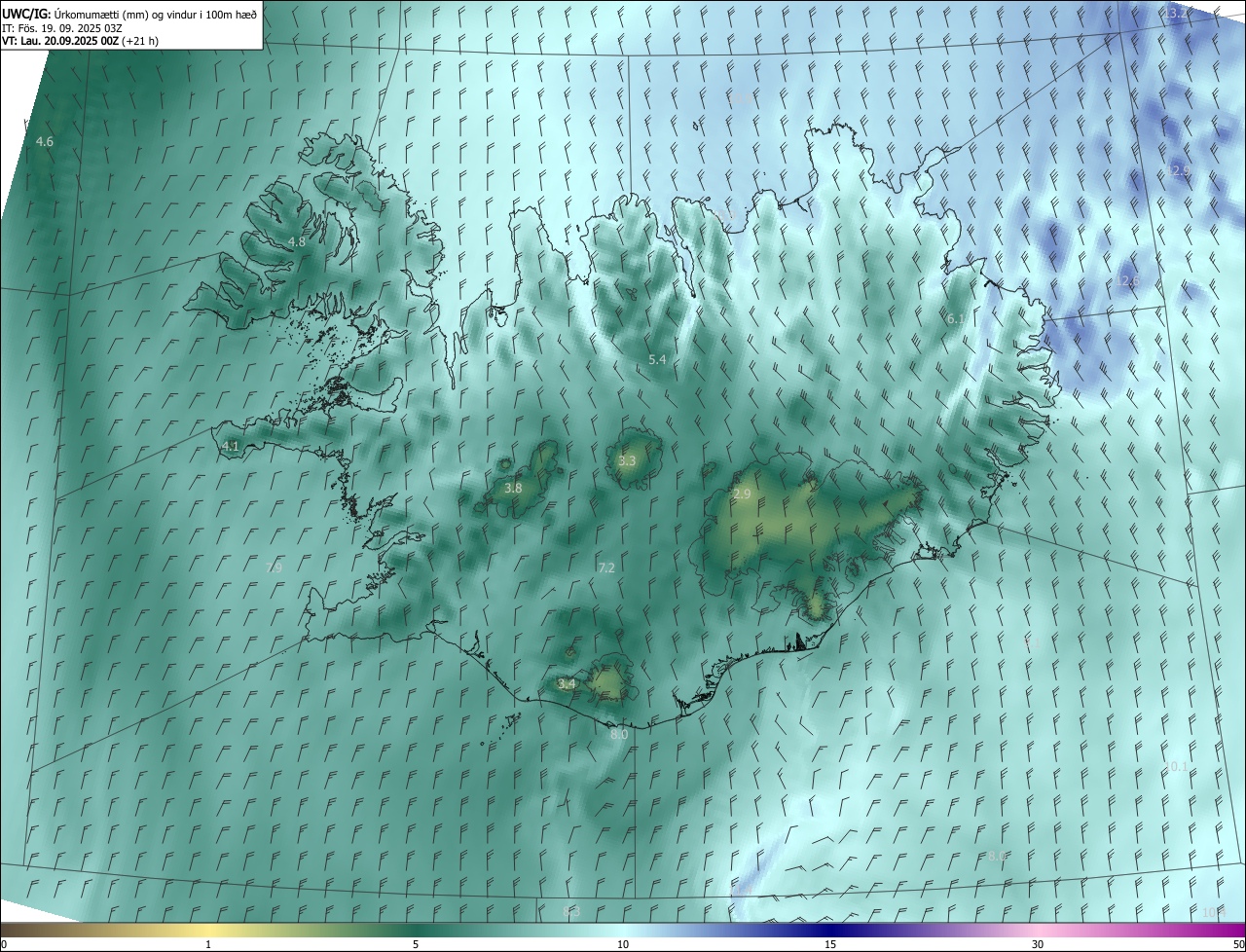Click the 6.1 value label
This screenshot has height=952, width=1246.
(956, 319)
